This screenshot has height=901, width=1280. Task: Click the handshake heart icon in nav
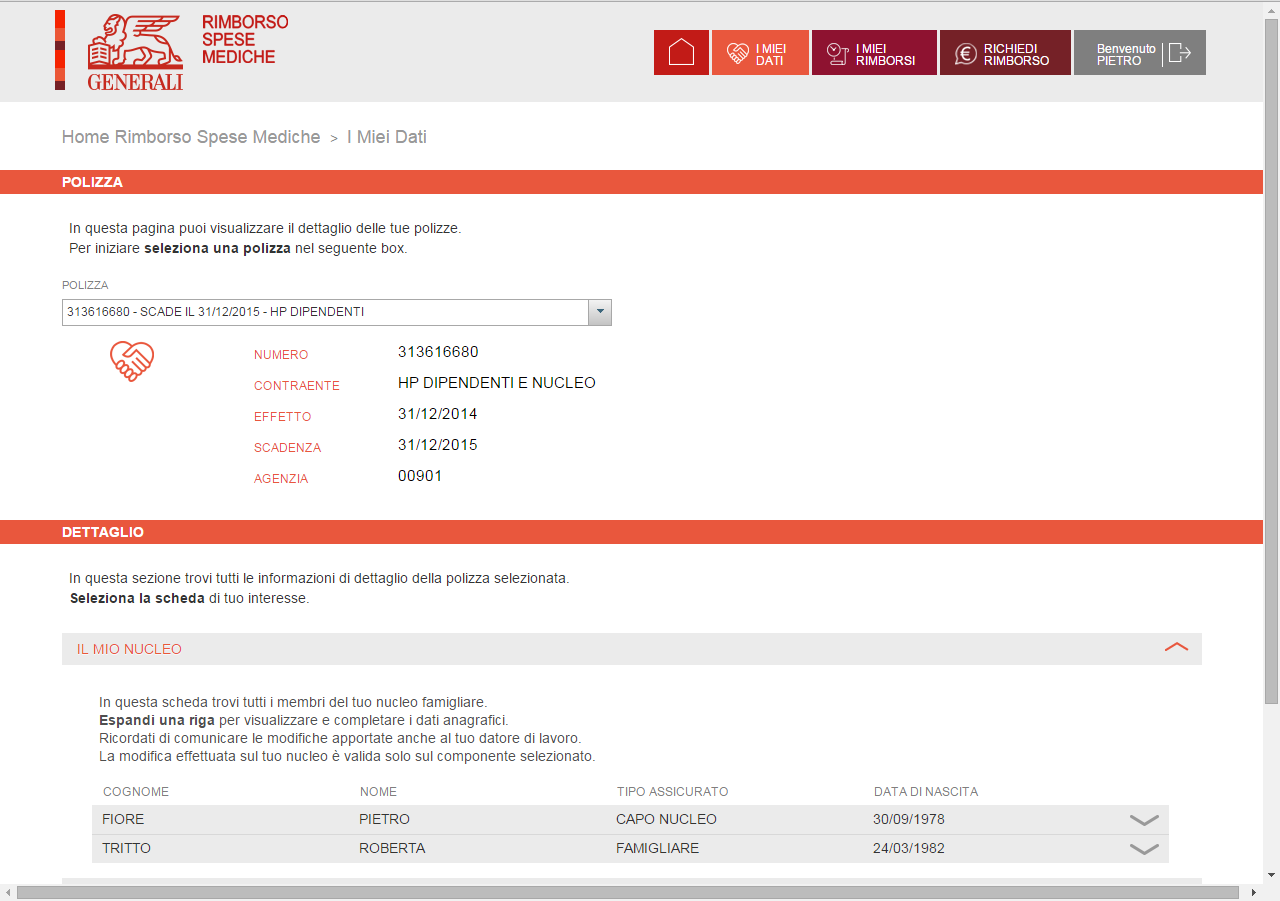pos(738,54)
